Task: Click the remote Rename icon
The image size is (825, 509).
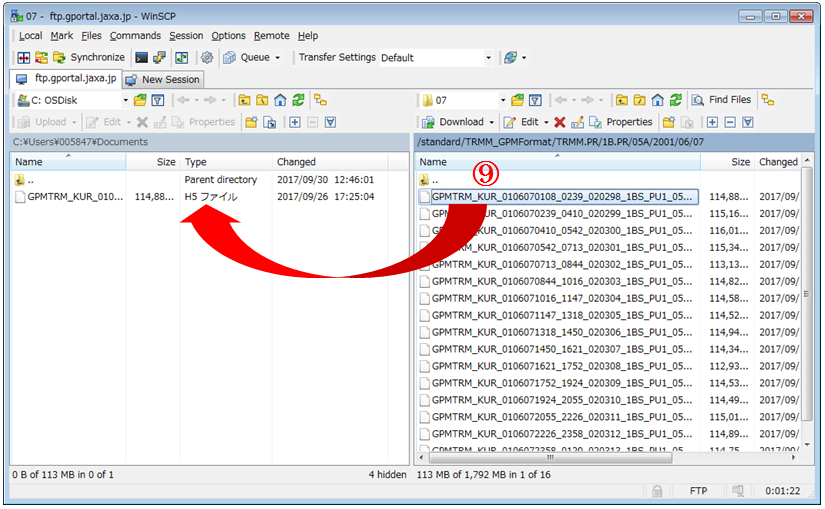Action: pos(577,122)
